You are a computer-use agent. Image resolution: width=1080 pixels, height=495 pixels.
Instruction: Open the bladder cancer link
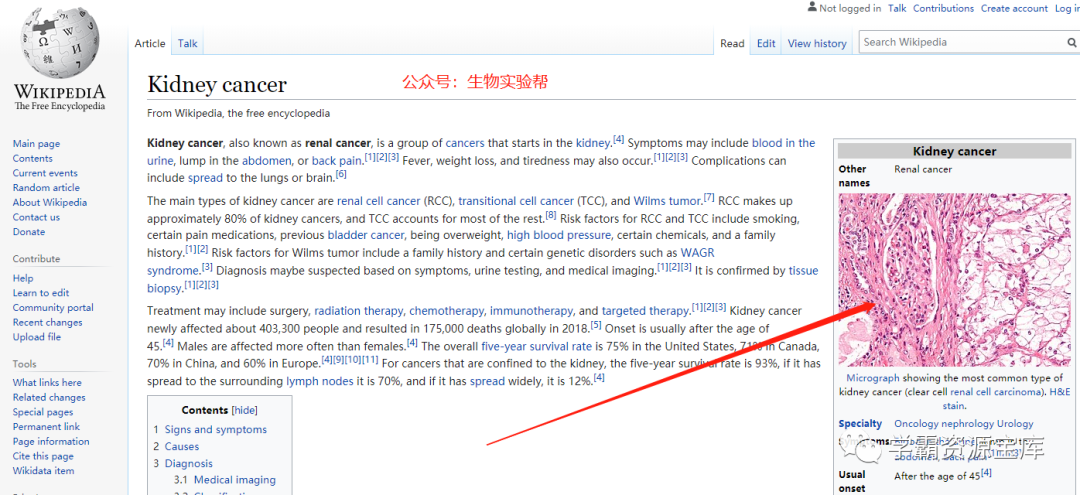coord(366,235)
